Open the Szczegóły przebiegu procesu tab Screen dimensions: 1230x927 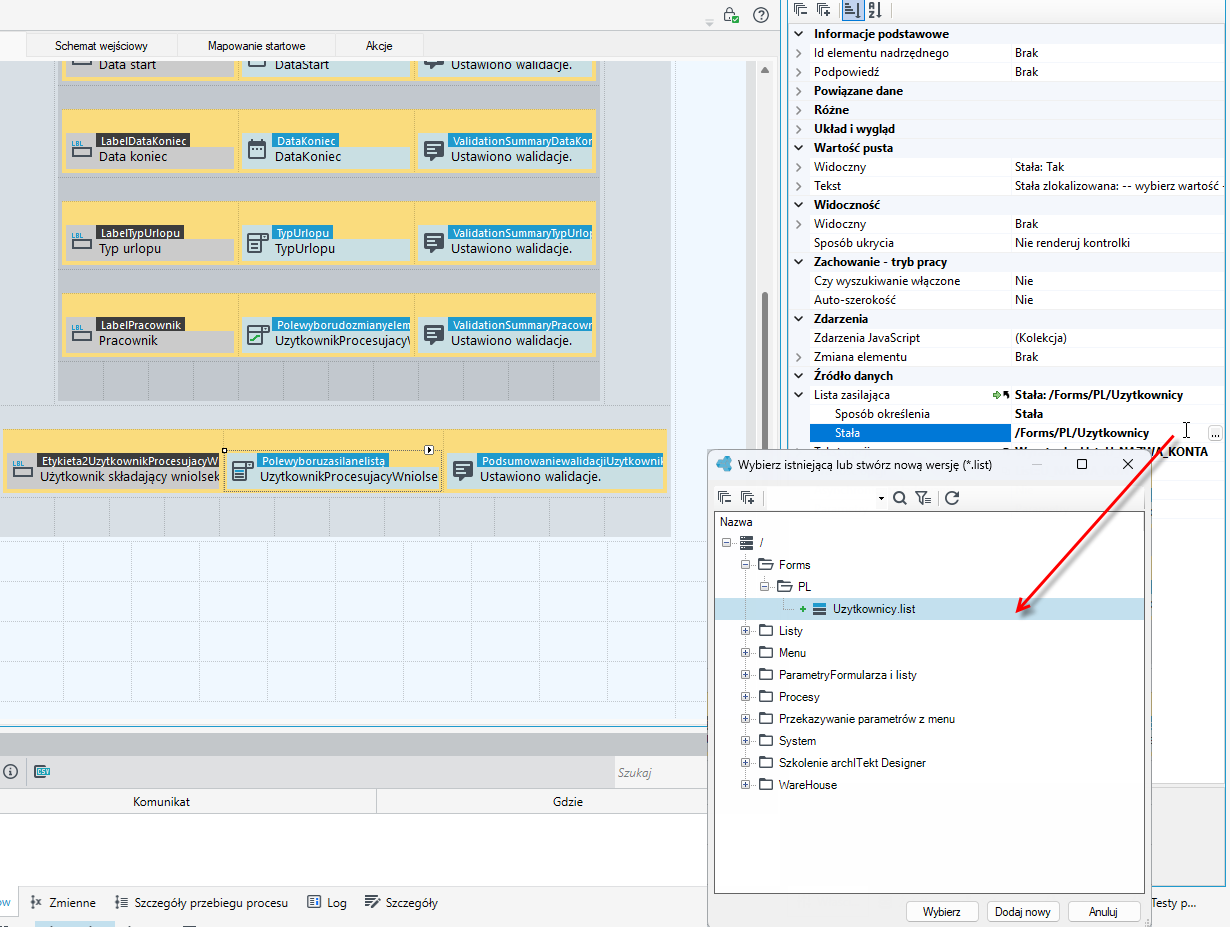pos(201,903)
